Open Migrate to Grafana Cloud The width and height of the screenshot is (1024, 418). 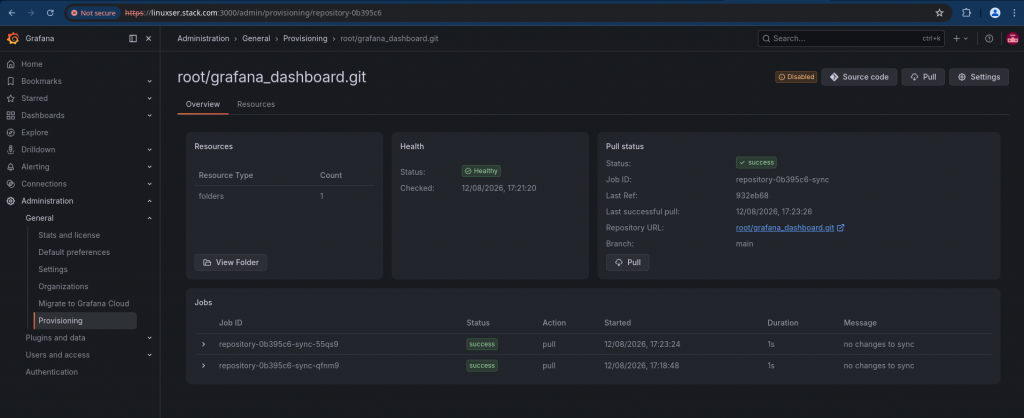point(84,303)
